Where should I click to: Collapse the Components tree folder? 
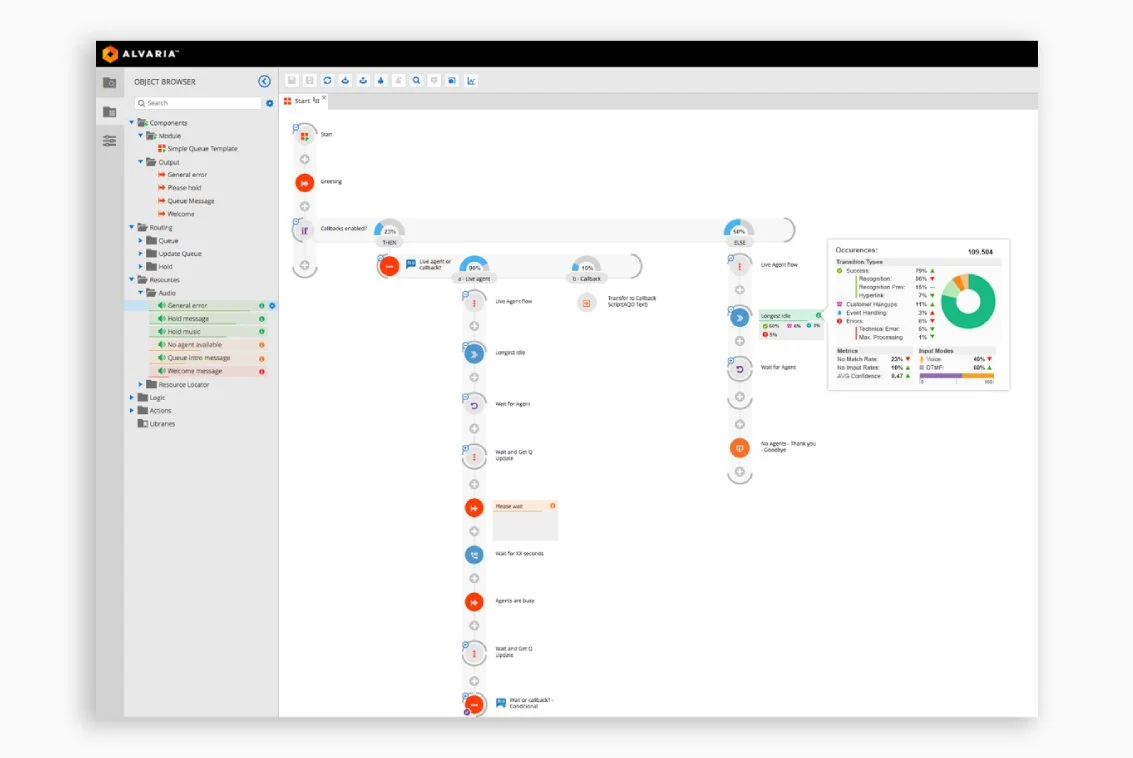pos(132,123)
